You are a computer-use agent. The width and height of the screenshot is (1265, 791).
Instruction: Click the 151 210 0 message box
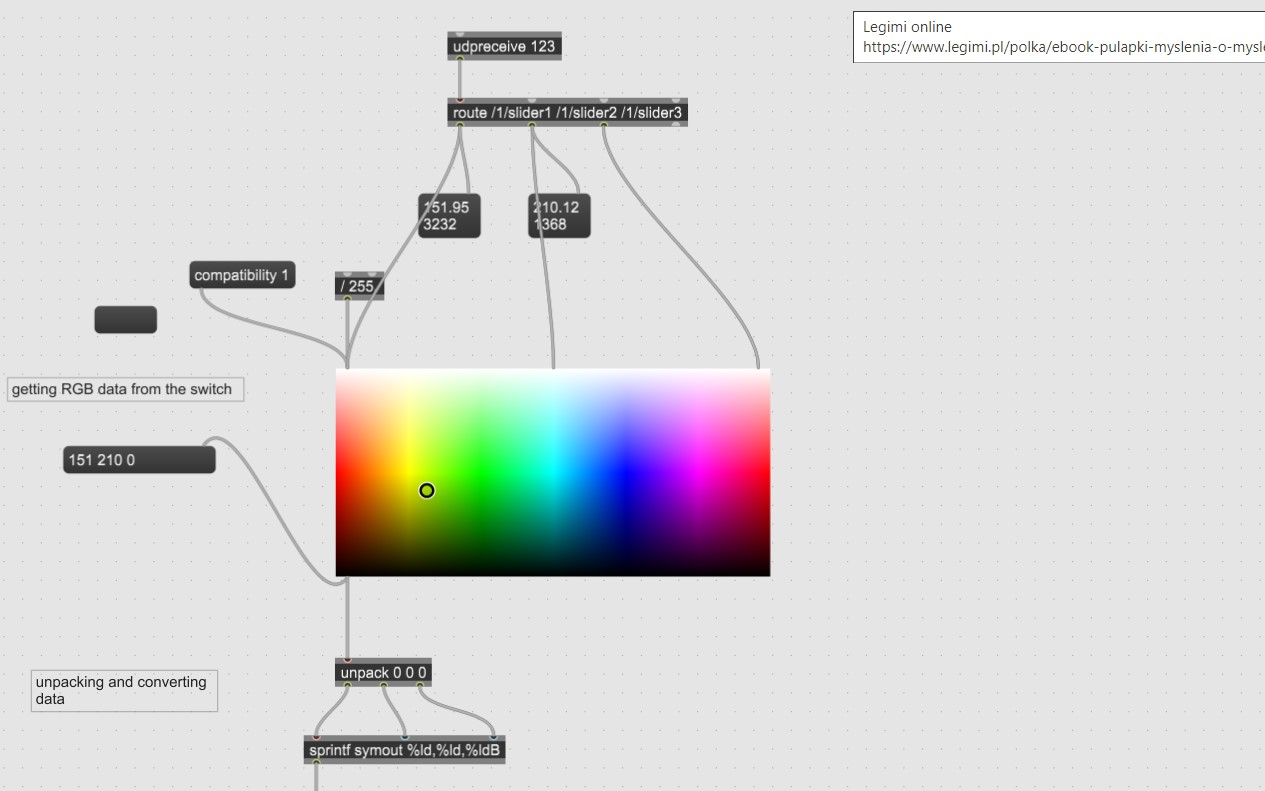click(x=139, y=460)
